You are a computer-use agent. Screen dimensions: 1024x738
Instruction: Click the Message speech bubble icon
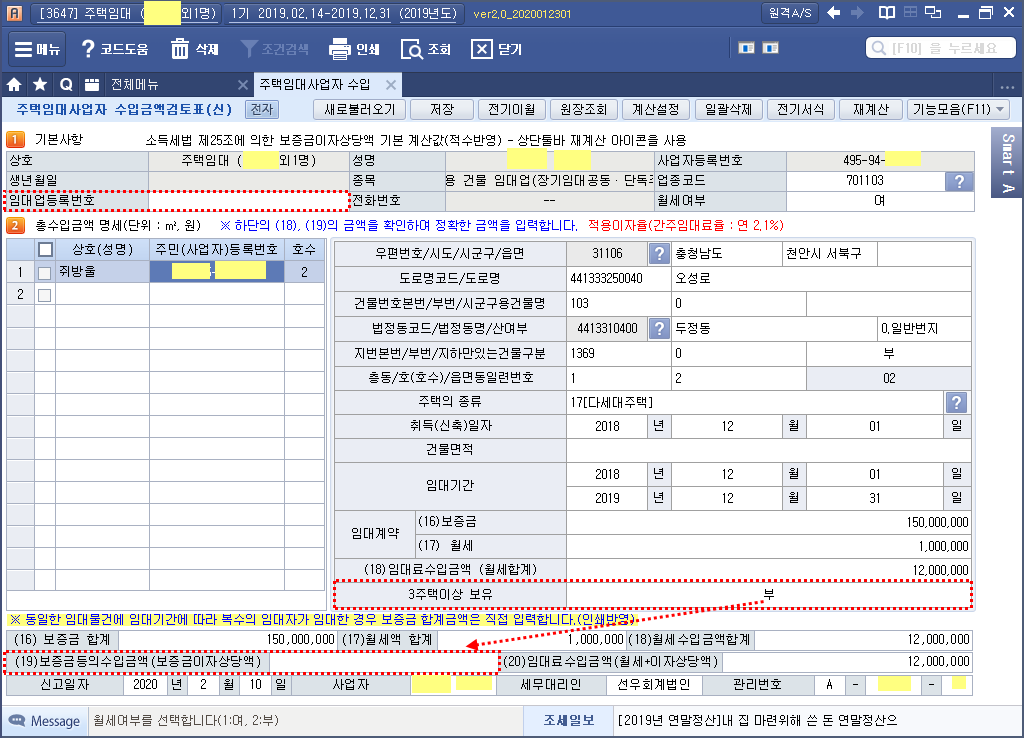click(x=16, y=721)
